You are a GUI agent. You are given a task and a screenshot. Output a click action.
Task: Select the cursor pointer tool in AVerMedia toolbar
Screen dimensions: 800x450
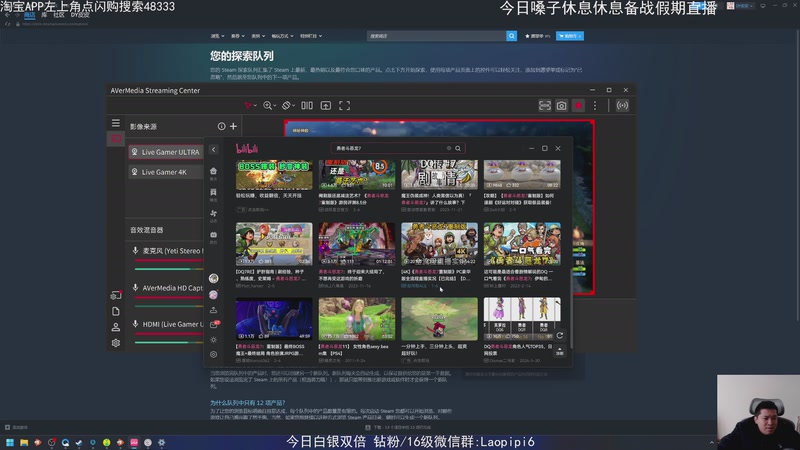coord(248,106)
